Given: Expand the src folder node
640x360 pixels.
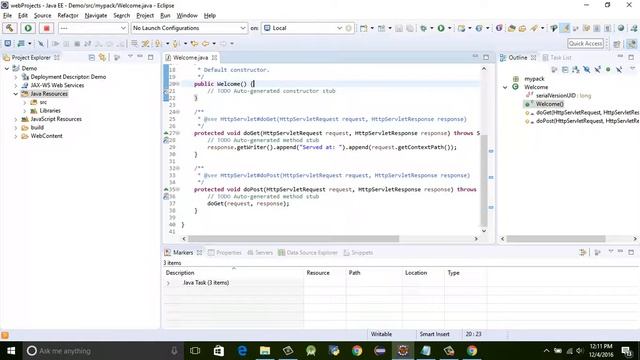Looking at the screenshot, I should [x=25, y=102].
